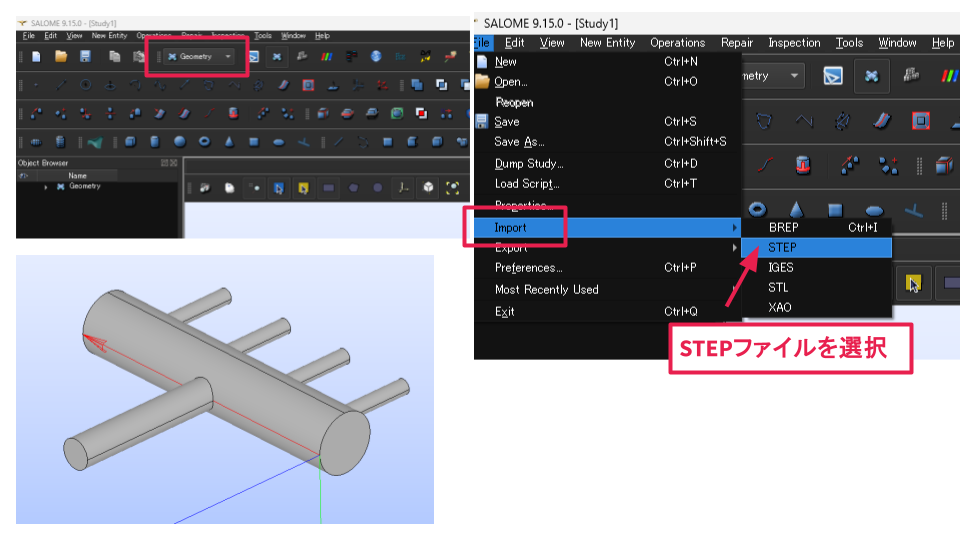The height and width of the screenshot is (540, 960).
Task: Open the Tools menu in right window
Action: (849, 43)
